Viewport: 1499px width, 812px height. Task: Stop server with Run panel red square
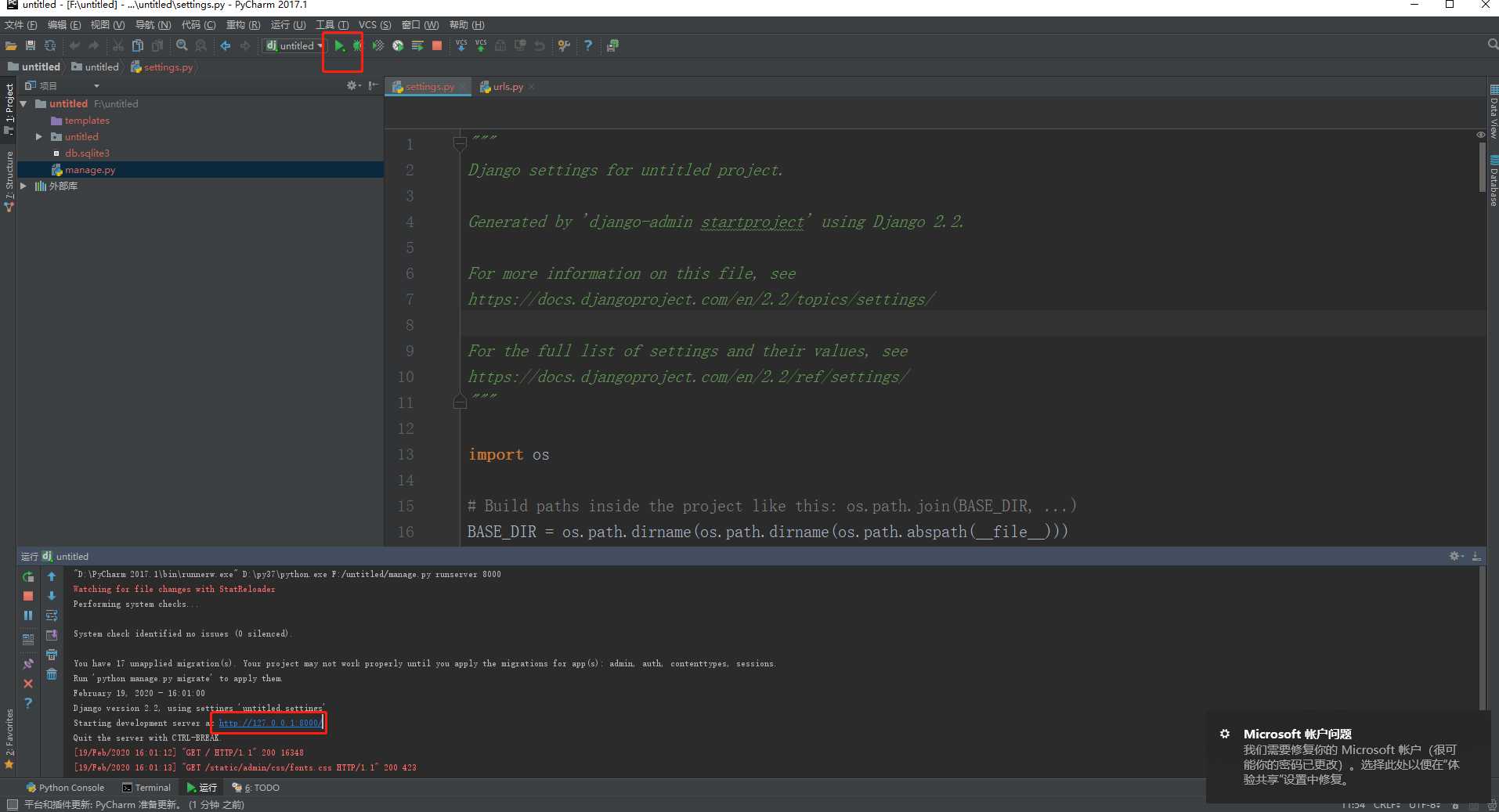click(x=28, y=596)
